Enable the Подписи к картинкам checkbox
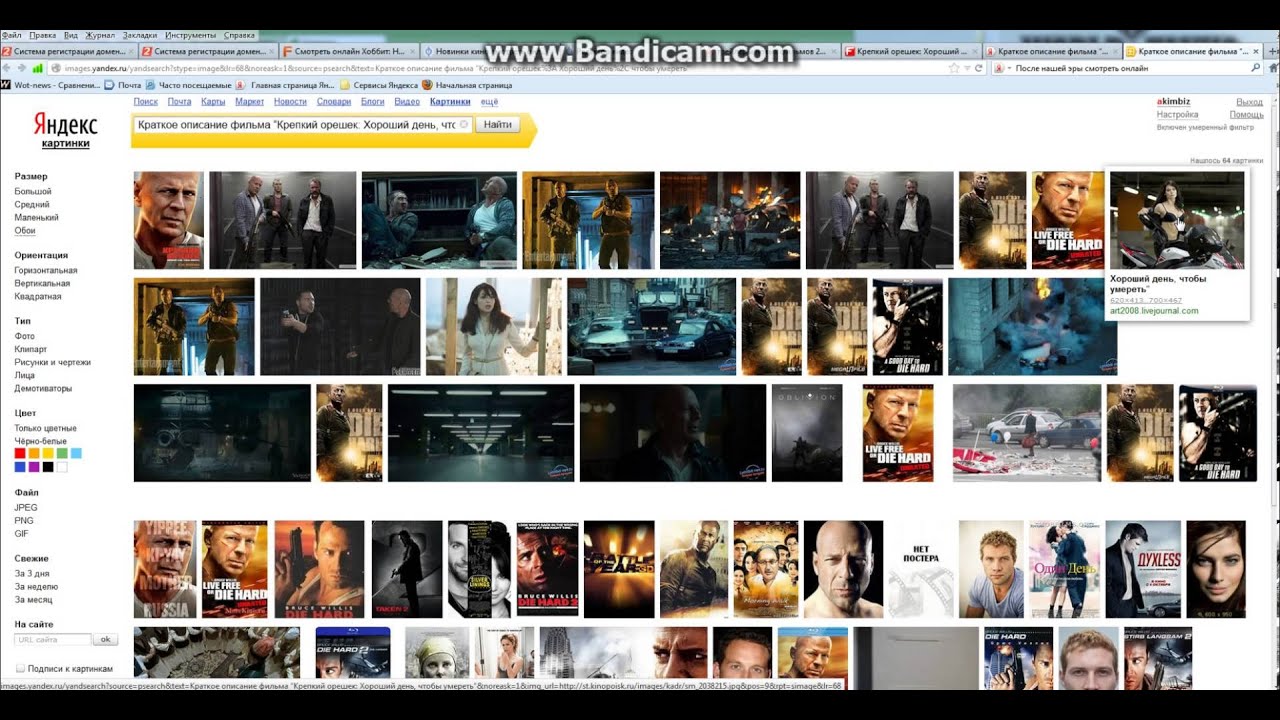The height and width of the screenshot is (720, 1280). (20, 668)
